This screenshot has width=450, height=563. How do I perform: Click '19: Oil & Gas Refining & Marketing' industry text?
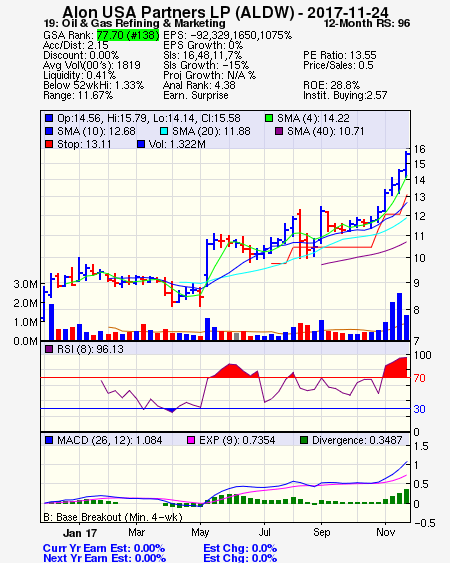point(134,23)
